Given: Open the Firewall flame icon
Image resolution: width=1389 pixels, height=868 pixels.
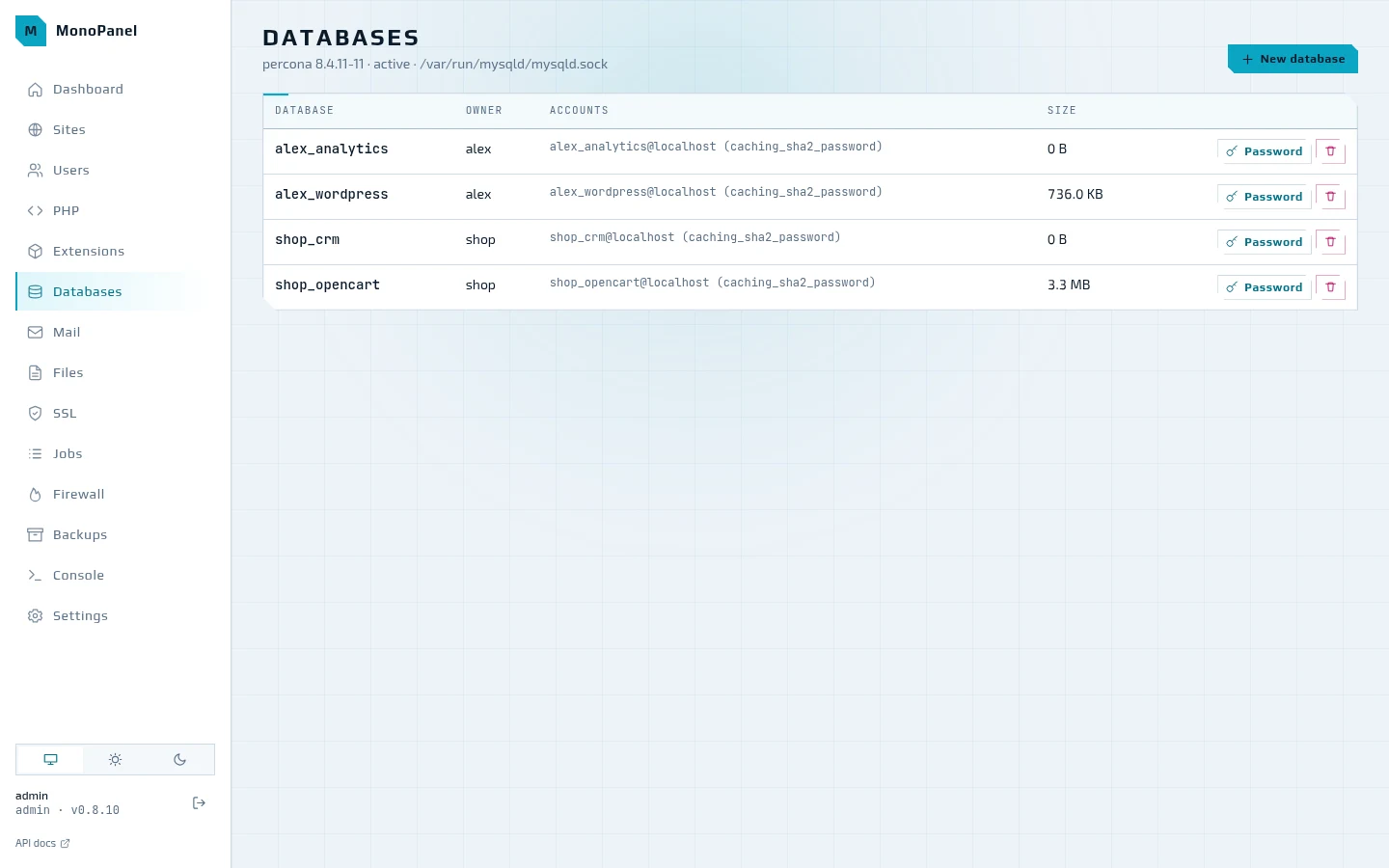Looking at the screenshot, I should (x=36, y=495).
